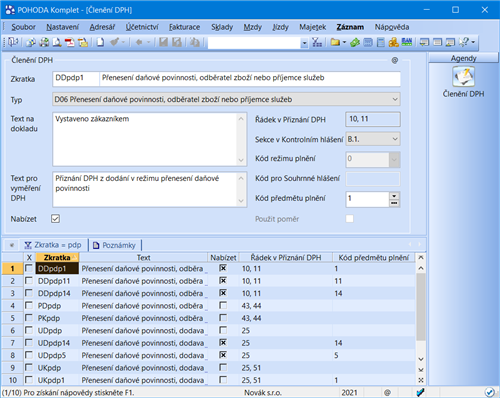
Task: Click the Nabízet column header
Action: pyautogui.click(x=223, y=258)
